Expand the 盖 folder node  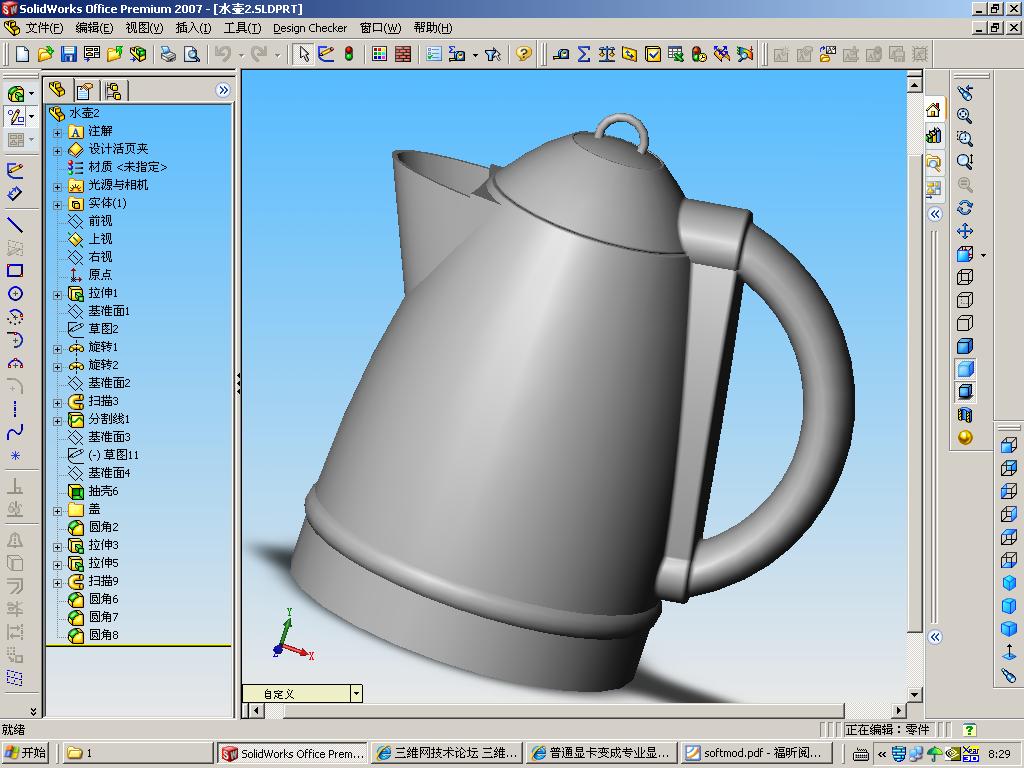tap(57, 511)
